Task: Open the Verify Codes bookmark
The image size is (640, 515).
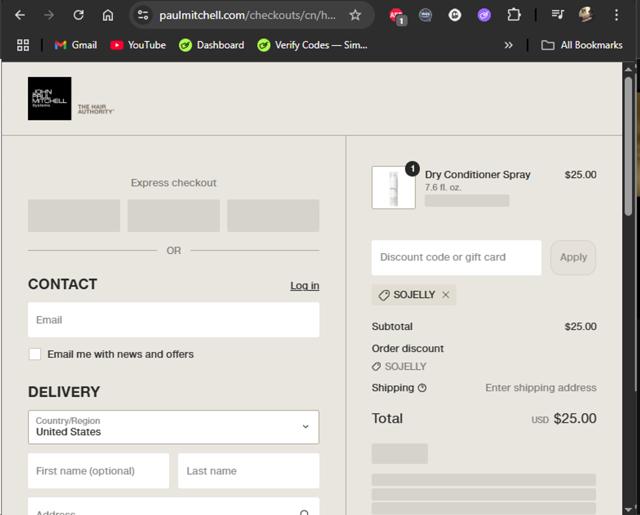Action: click(312, 45)
